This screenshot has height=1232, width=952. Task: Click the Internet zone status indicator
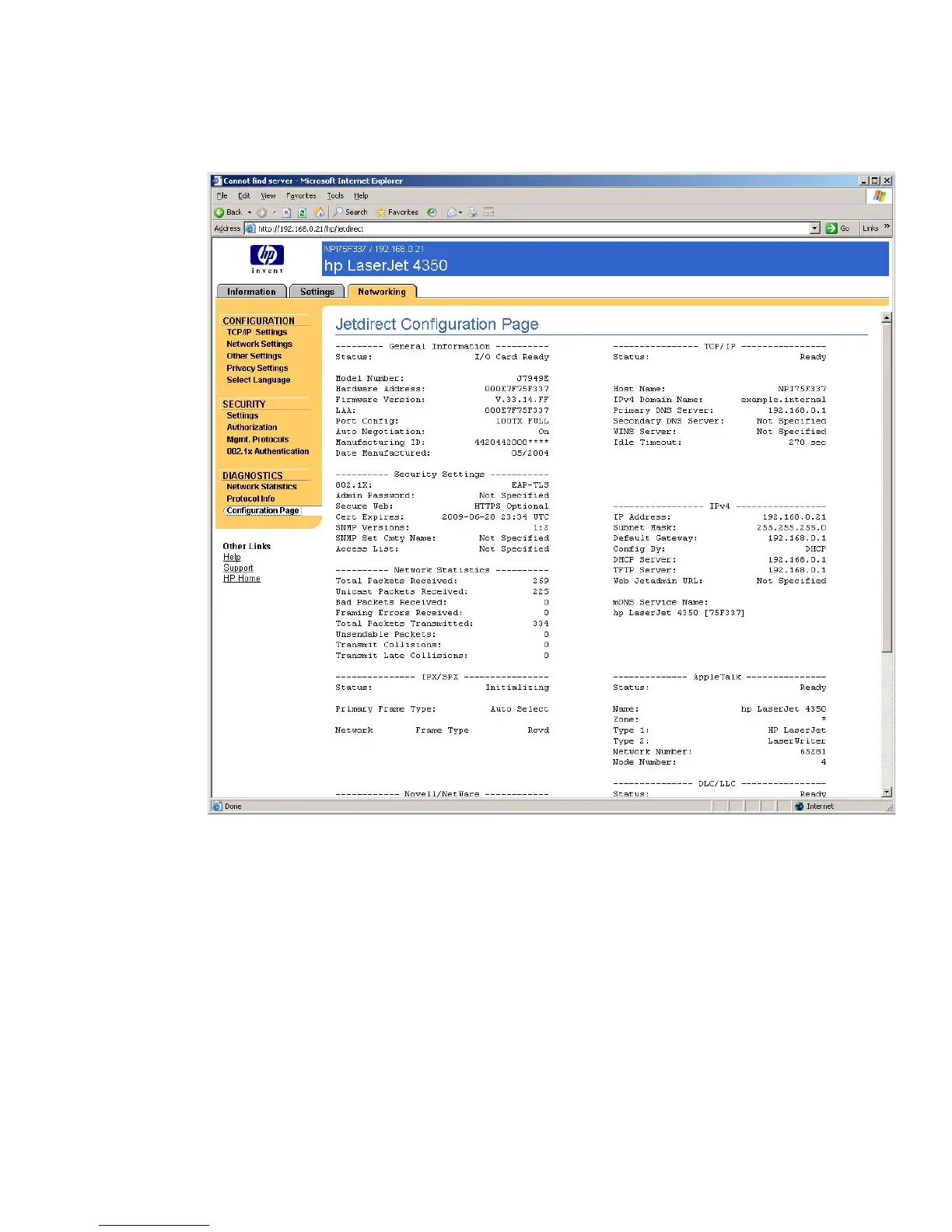[814, 807]
